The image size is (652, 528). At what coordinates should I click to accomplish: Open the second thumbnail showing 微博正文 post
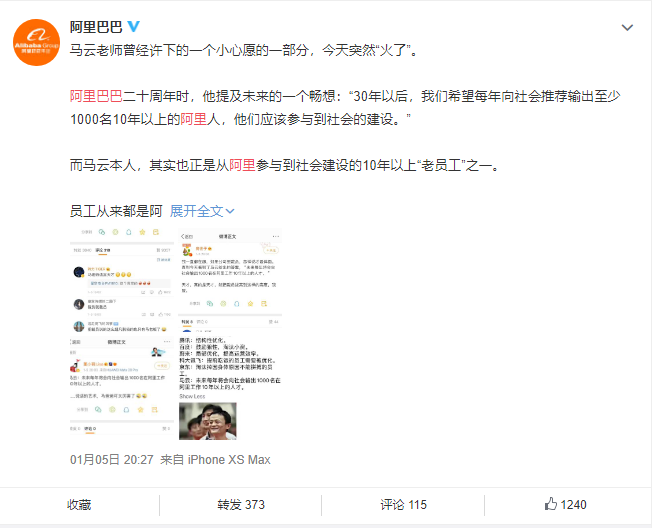[x=230, y=280]
